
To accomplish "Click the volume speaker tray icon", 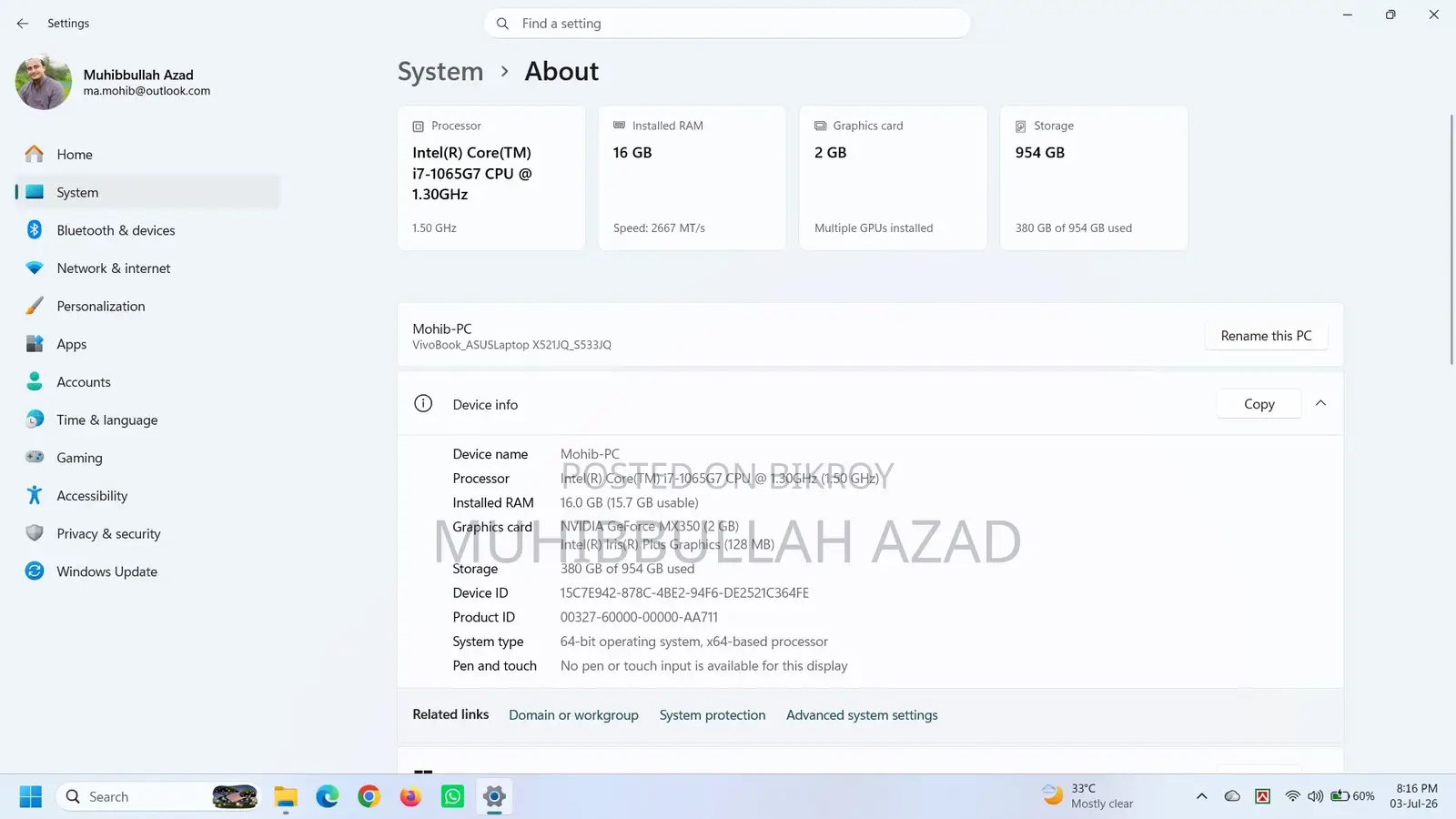I will (1315, 796).
